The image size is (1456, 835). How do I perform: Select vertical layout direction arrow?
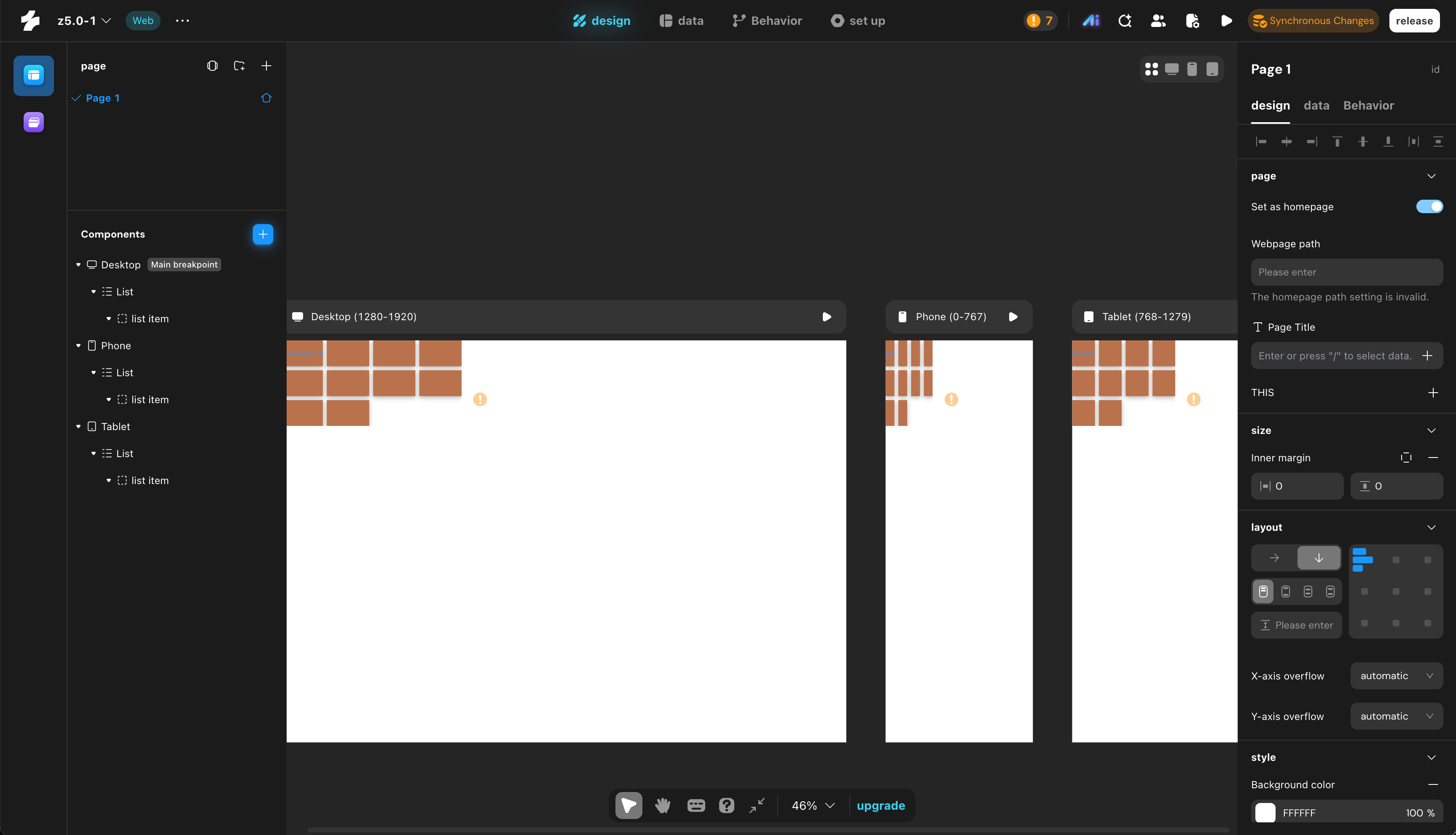point(1318,557)
